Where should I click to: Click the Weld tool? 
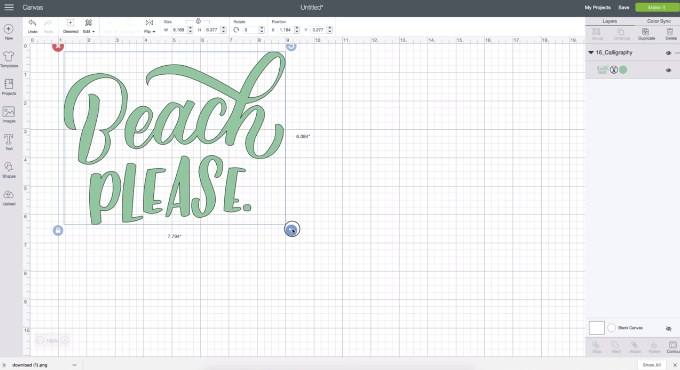point(616,347)
